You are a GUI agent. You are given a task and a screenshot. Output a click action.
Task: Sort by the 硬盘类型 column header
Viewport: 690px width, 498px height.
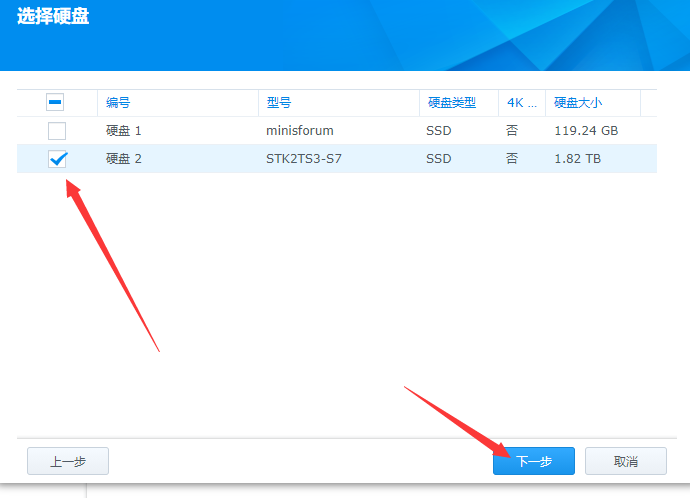(459, 103)
